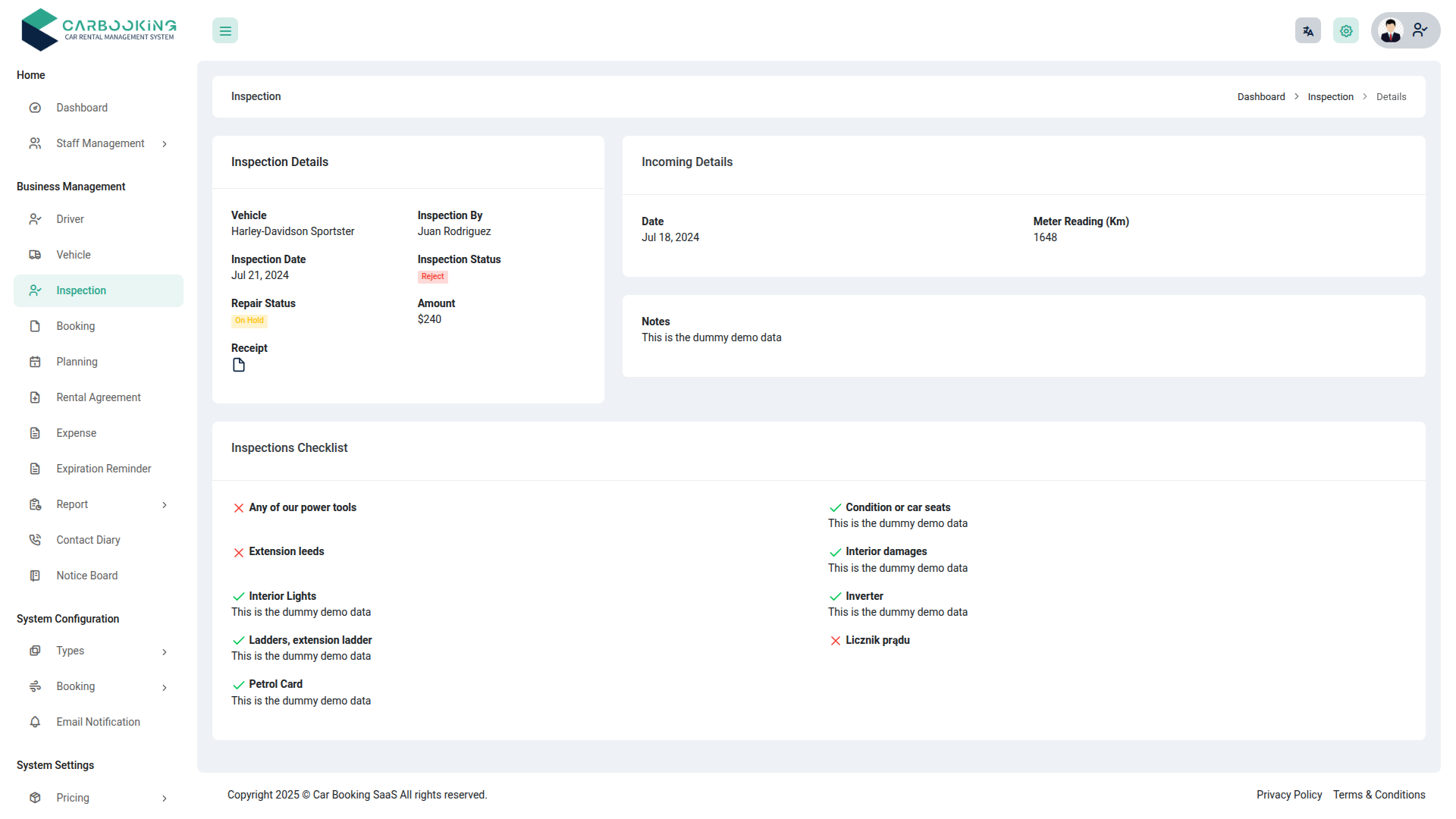This screenshot has width=1456, height=819.
Task: Open Dashboard from the breadcrumb
Action: pyautogui.click(x=1260, y=96)
